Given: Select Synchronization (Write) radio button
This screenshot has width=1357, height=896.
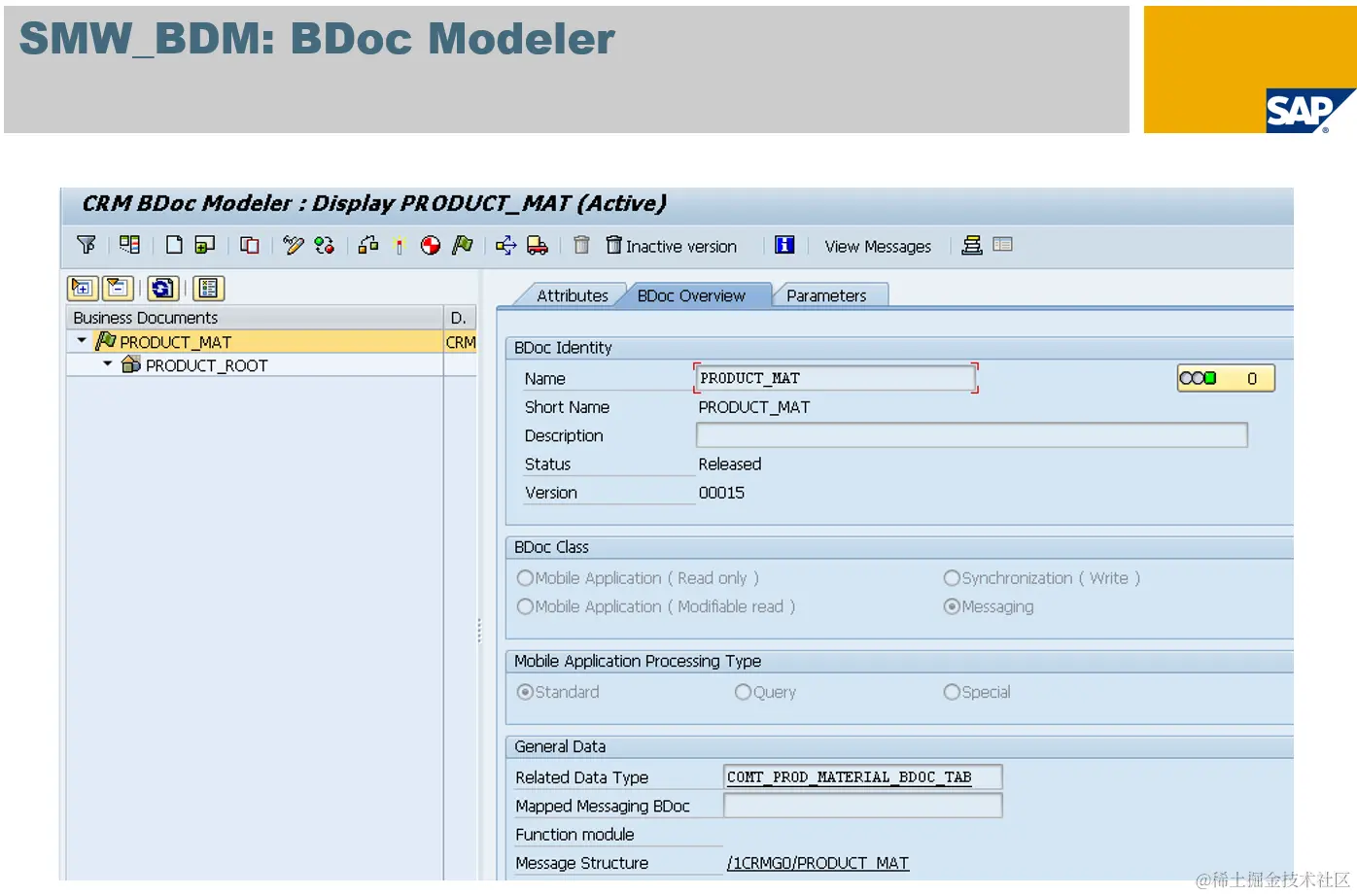Looking at the screenshot, I should coord(952,578).
